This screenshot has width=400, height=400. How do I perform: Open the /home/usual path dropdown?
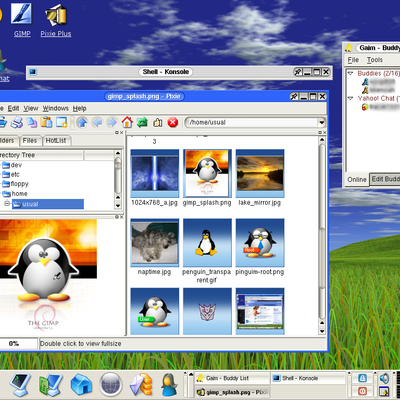click(321, 122)
